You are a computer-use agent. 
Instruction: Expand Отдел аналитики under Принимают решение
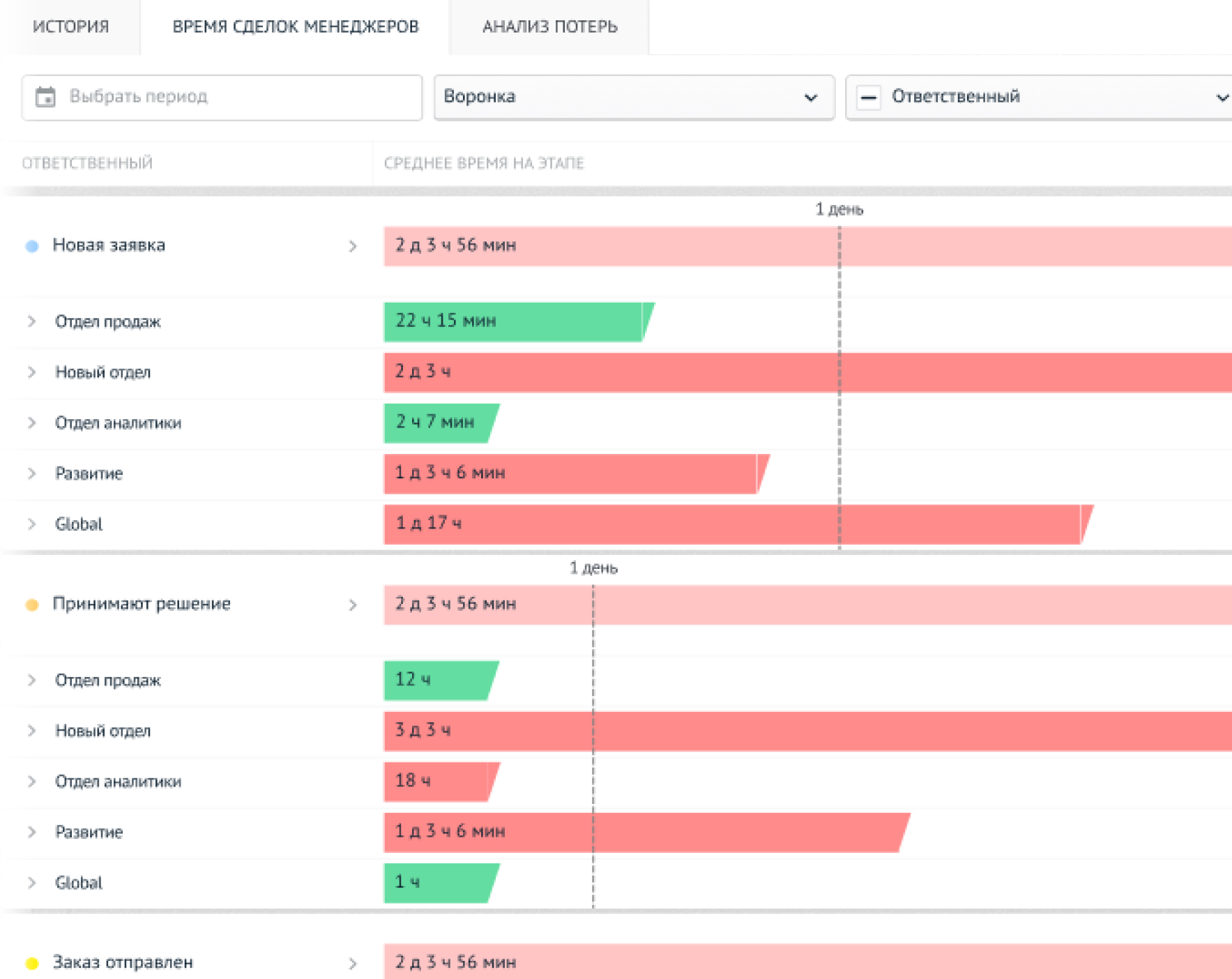31,782
